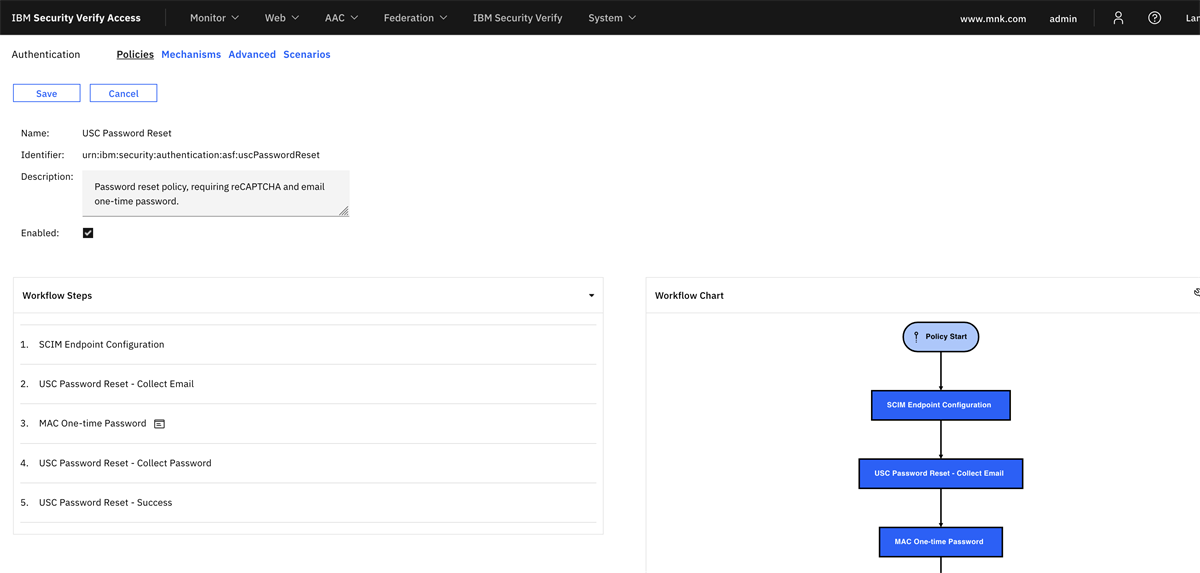Click the Workflow Chart refresh icon
Screen dimensions: 1200x573
(1196, 294)
